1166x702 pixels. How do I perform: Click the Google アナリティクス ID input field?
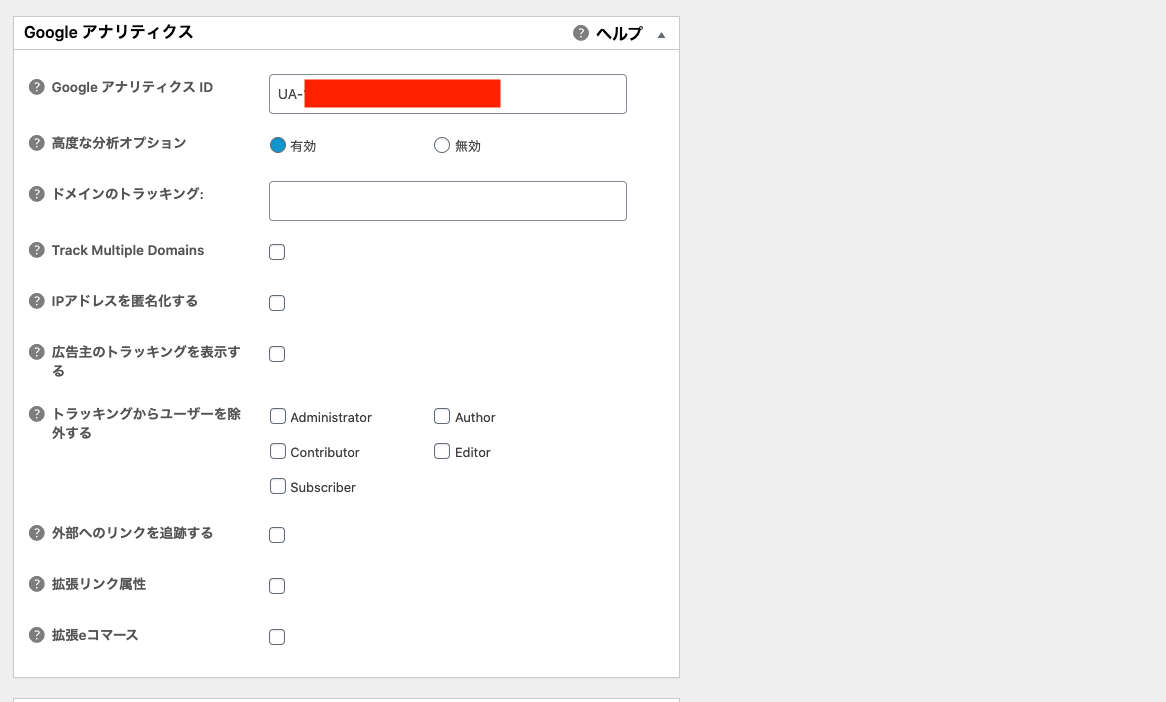pyautogui.click(x=448, y=94)
